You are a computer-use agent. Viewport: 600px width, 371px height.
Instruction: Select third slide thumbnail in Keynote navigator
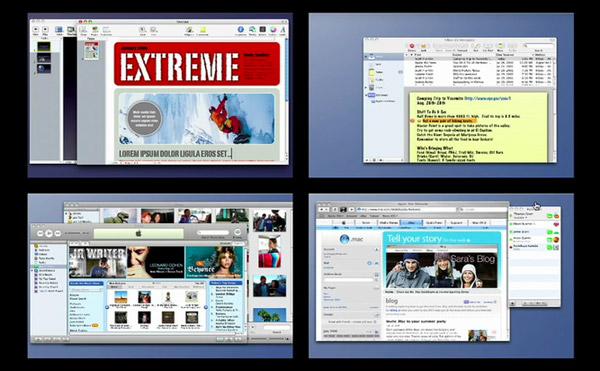coord(44,68)
